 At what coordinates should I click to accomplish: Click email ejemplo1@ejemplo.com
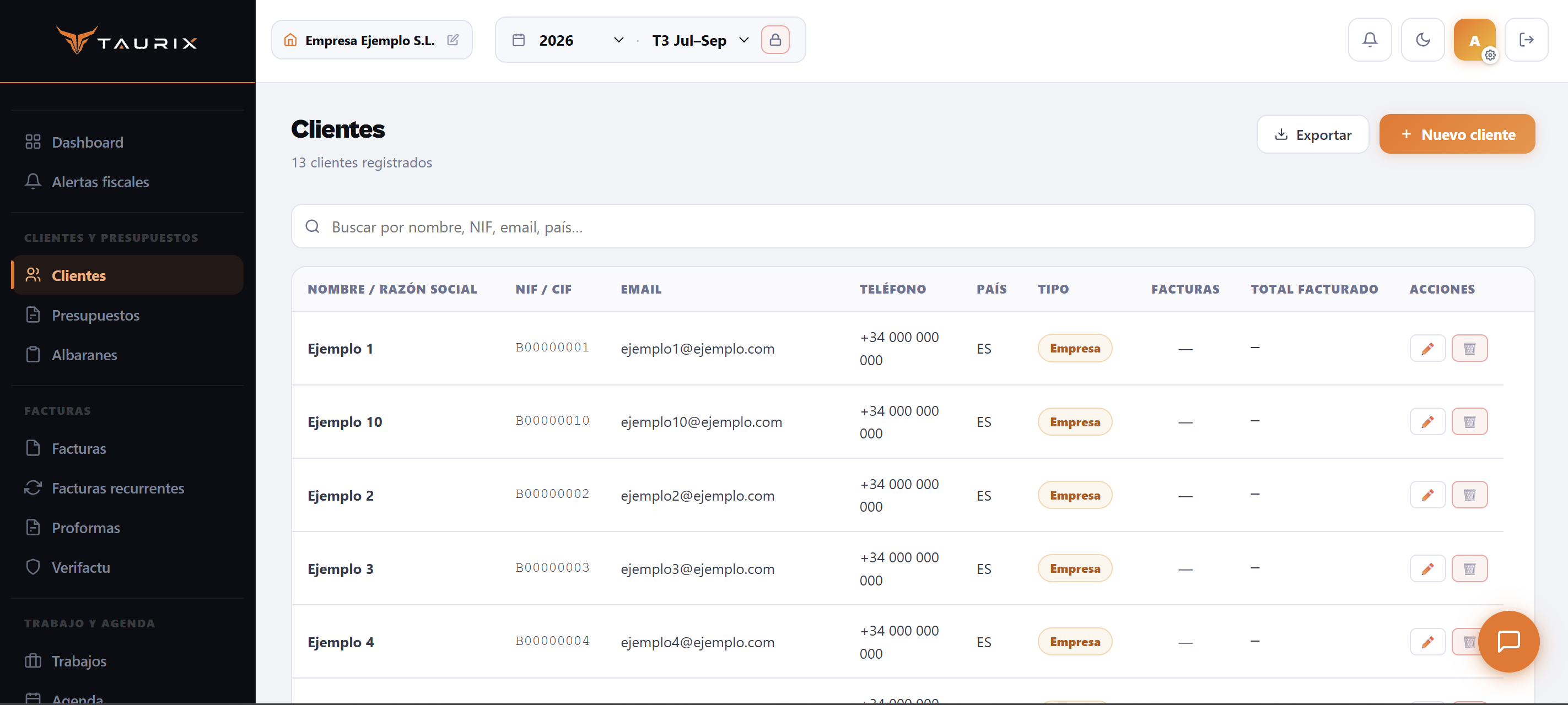[698, 349]
